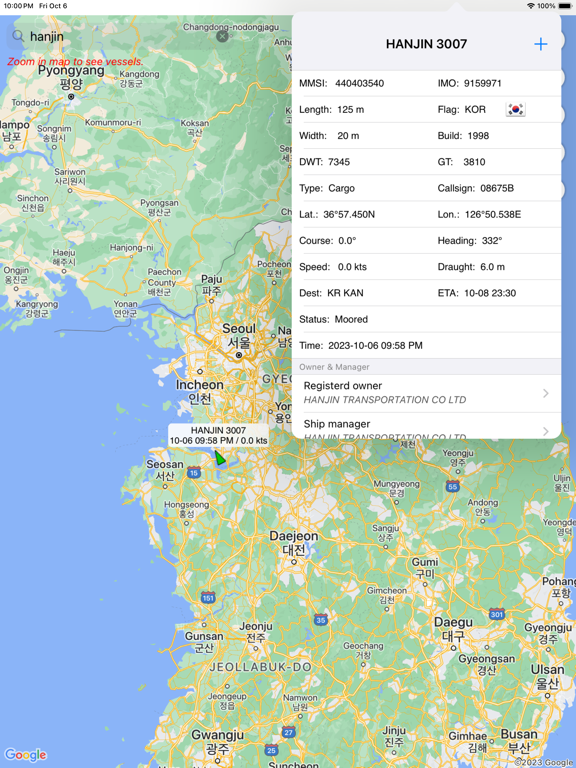Click the Width 20 m field
This screenshot has width=576, height=768.
click(329, 136)
